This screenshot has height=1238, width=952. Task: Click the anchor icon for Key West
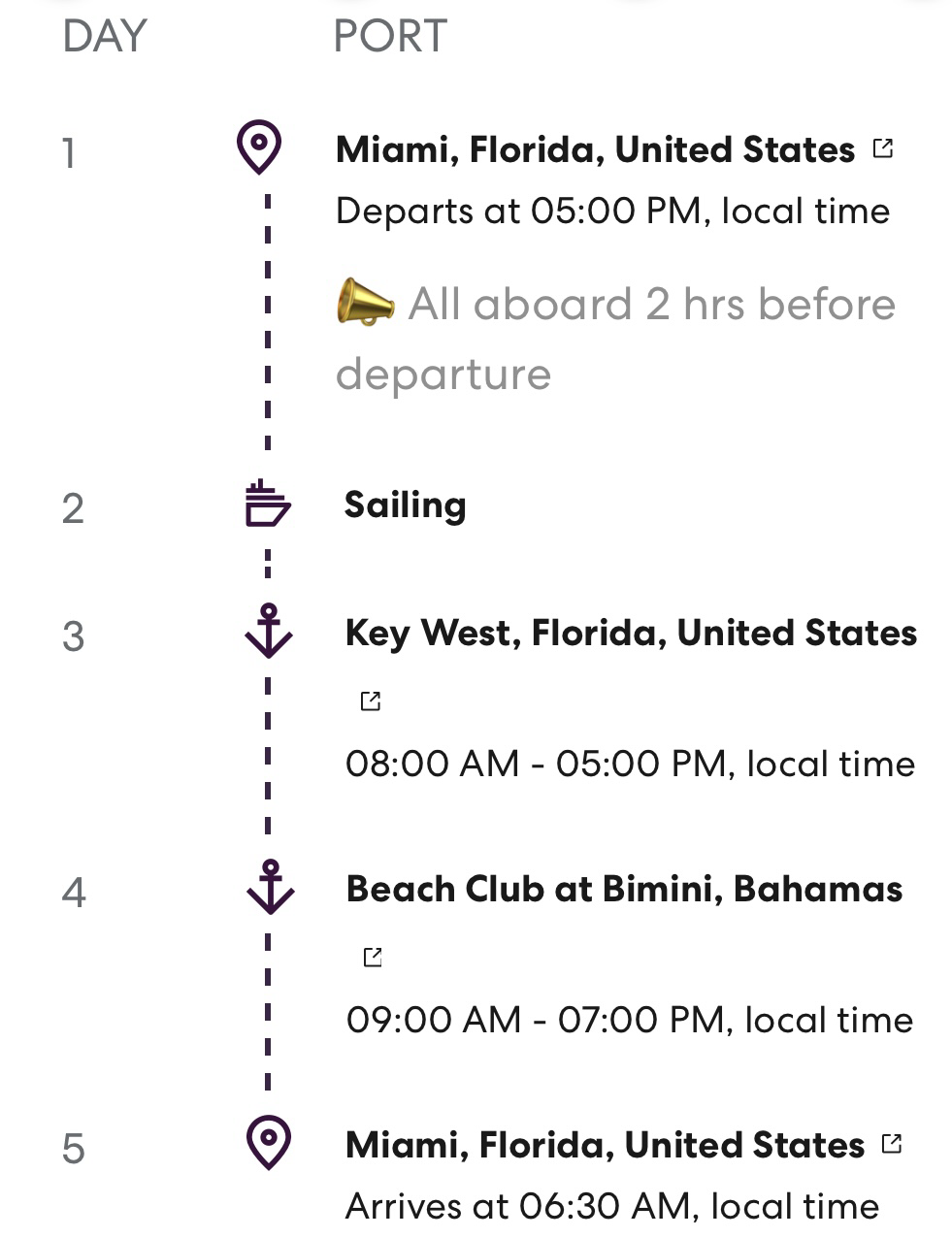pos(269,631)
